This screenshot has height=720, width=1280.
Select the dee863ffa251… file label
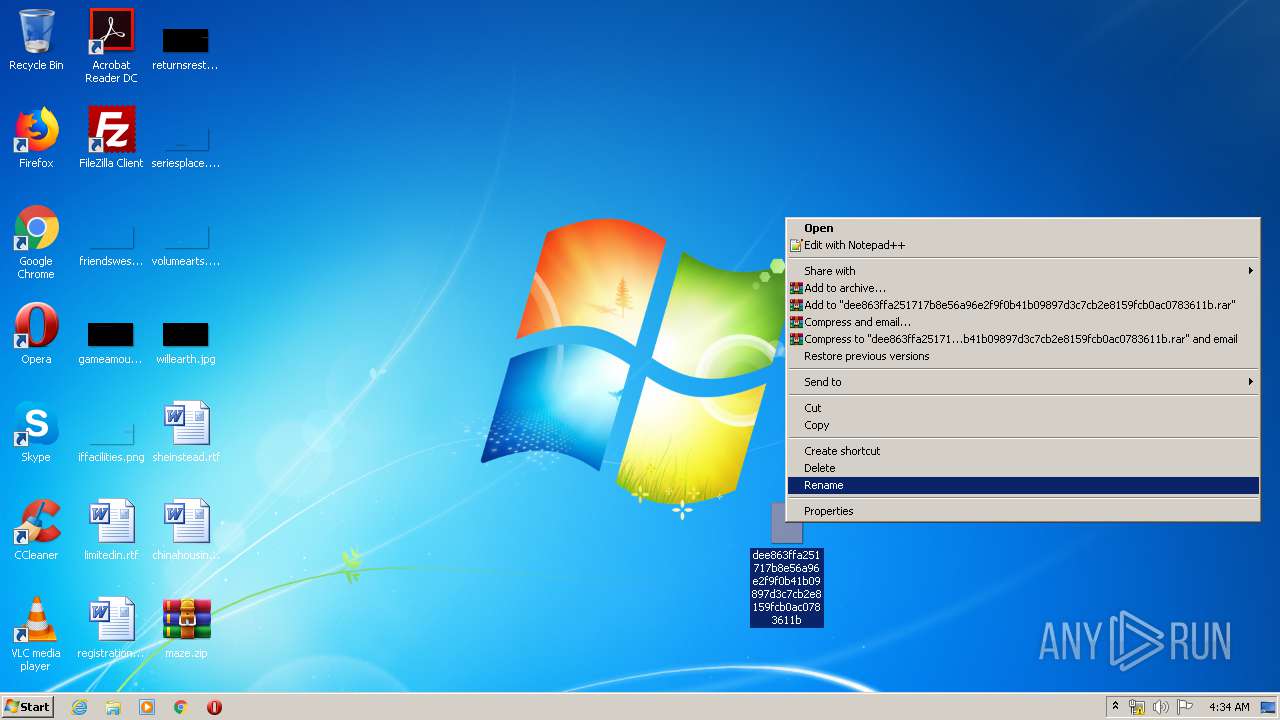[x=786, y=588]
